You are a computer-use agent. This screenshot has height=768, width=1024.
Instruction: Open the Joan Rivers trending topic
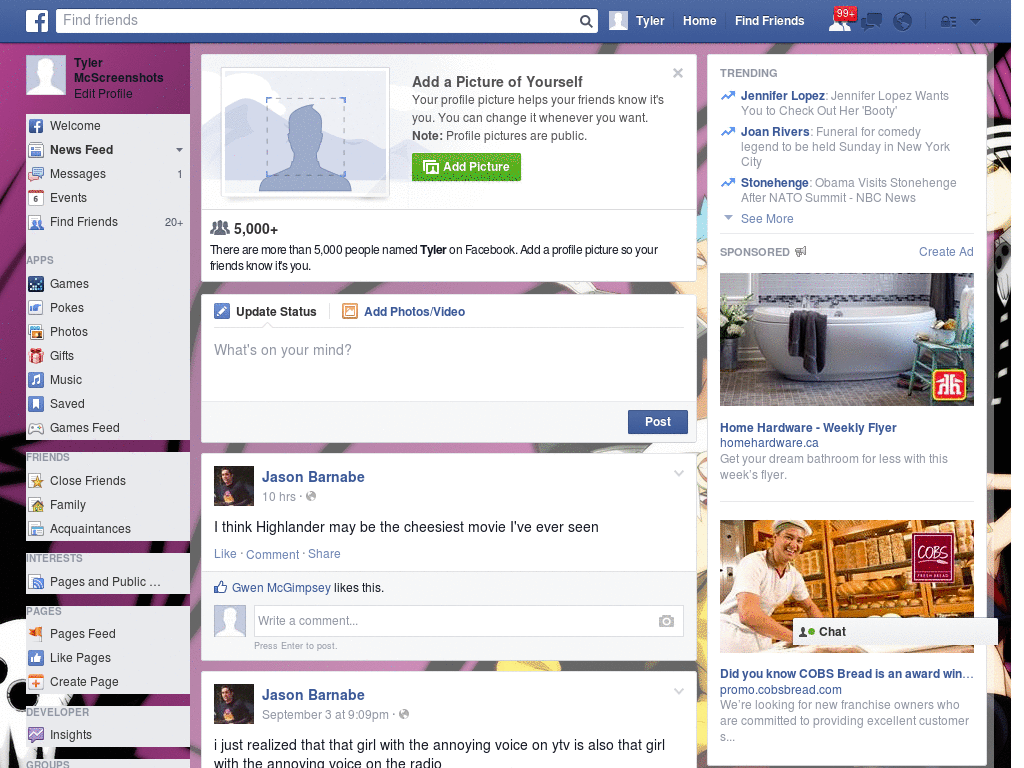tap(775, 132)
